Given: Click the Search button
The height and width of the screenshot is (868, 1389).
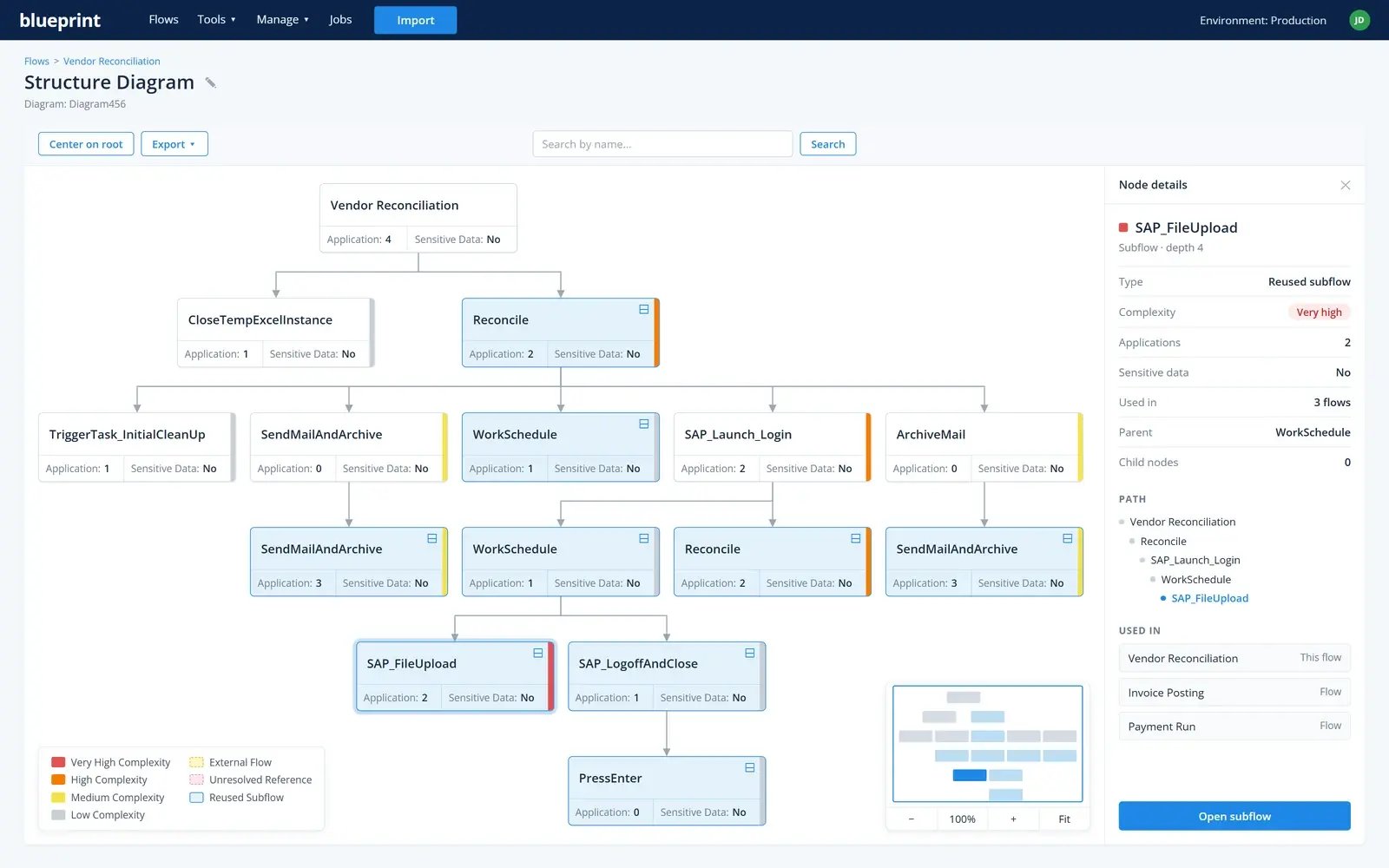Looking at the screenshot, I should tap(827, 144).
